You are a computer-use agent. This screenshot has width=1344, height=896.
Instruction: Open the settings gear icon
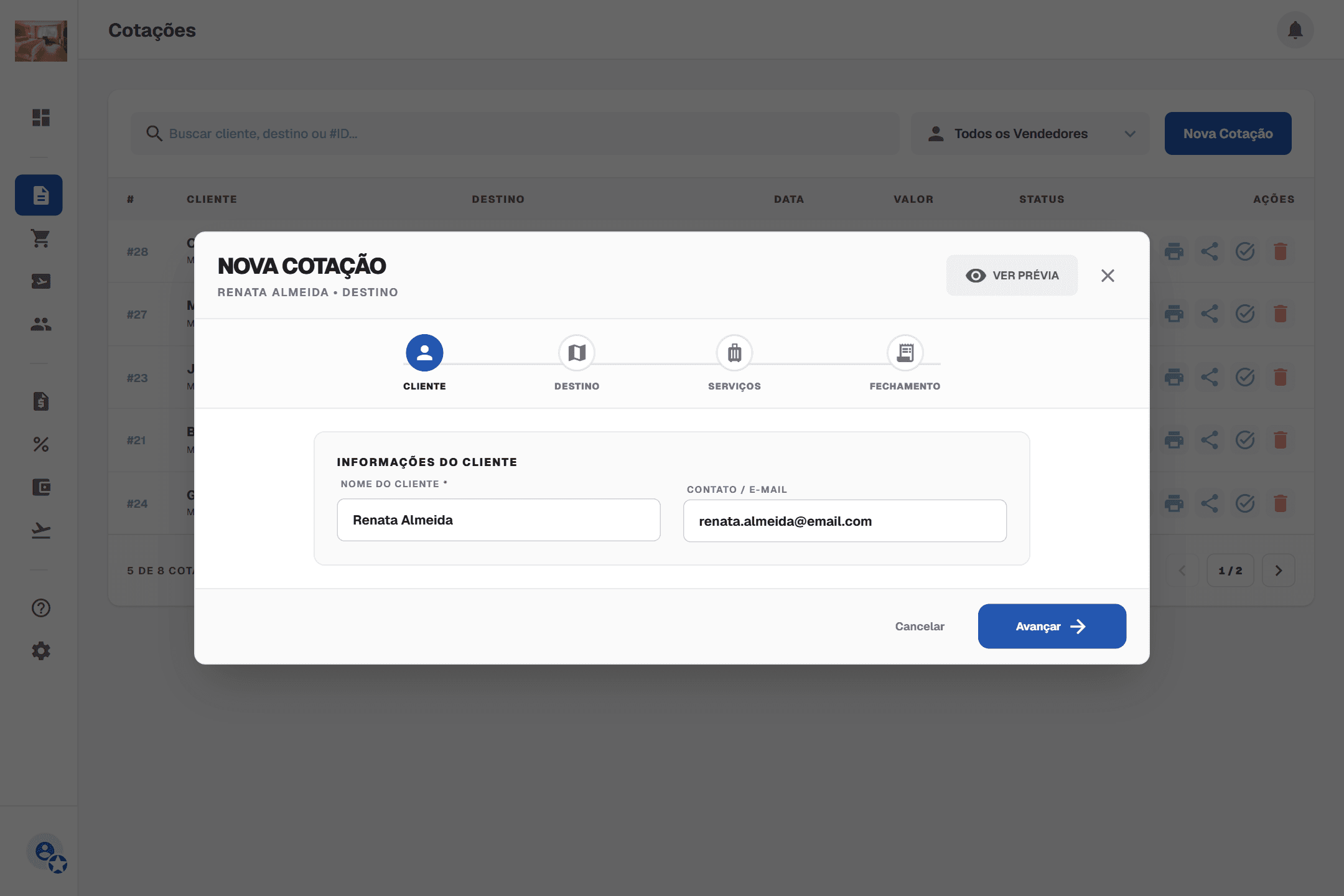(41, 651)
